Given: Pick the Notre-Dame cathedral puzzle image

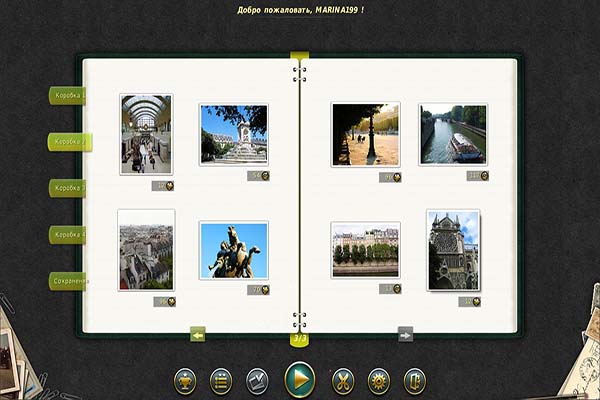Looking at the screenshot, I should [453, 250].
